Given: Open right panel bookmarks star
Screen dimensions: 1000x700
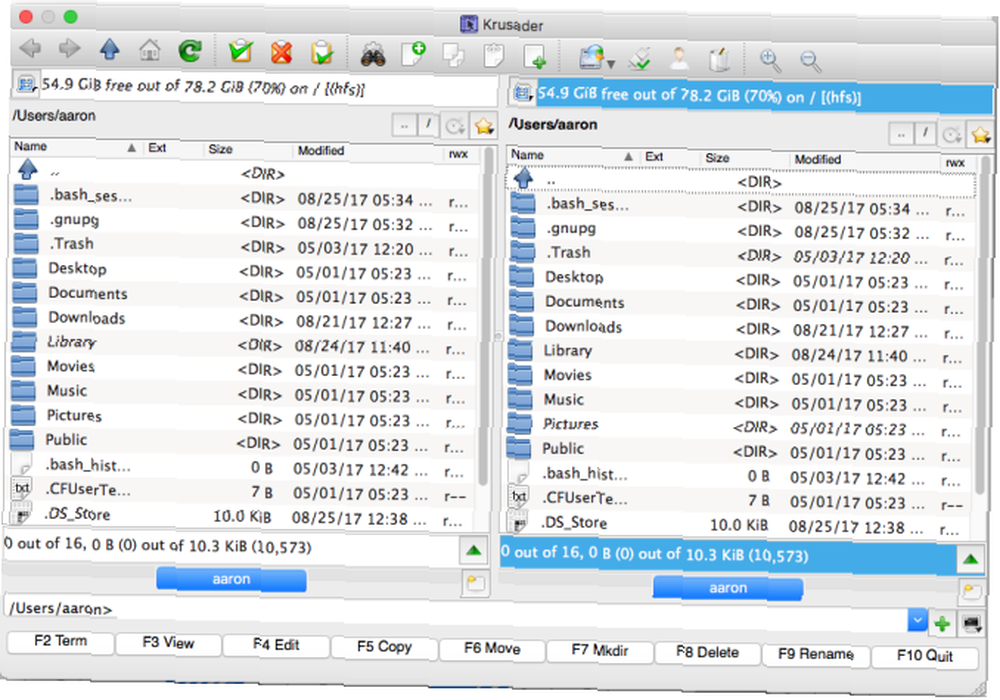Looking at the screenshot, I should [980, 135].
